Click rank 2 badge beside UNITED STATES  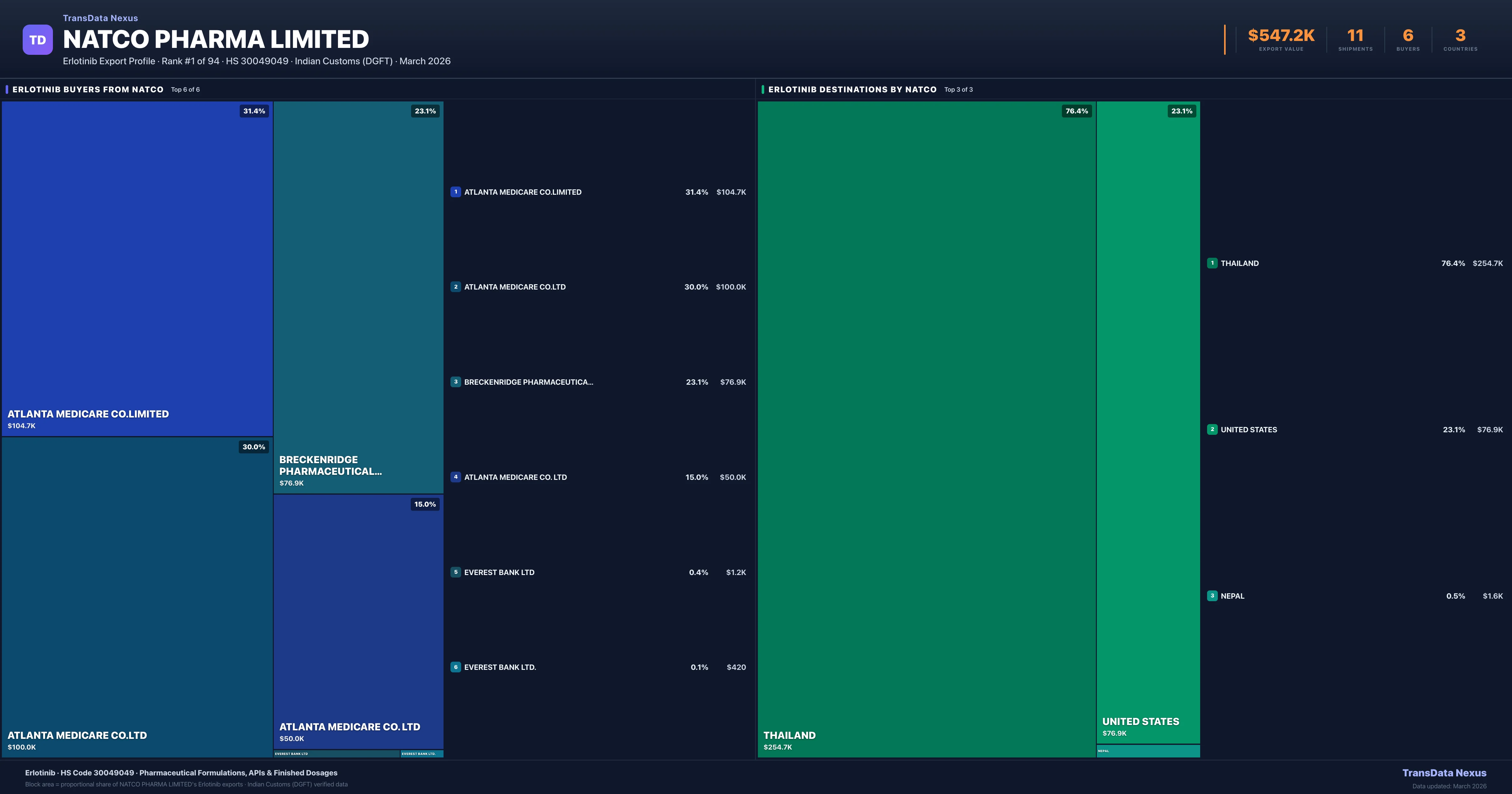pos(1212,429)
